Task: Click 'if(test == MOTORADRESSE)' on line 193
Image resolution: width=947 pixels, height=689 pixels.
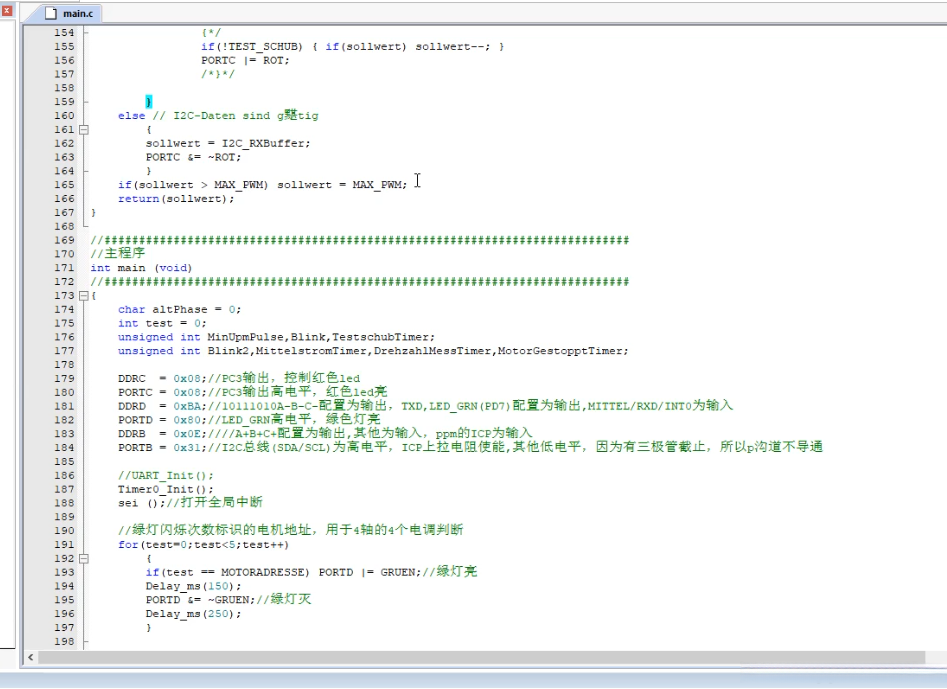Action: [x=227, y=572]
